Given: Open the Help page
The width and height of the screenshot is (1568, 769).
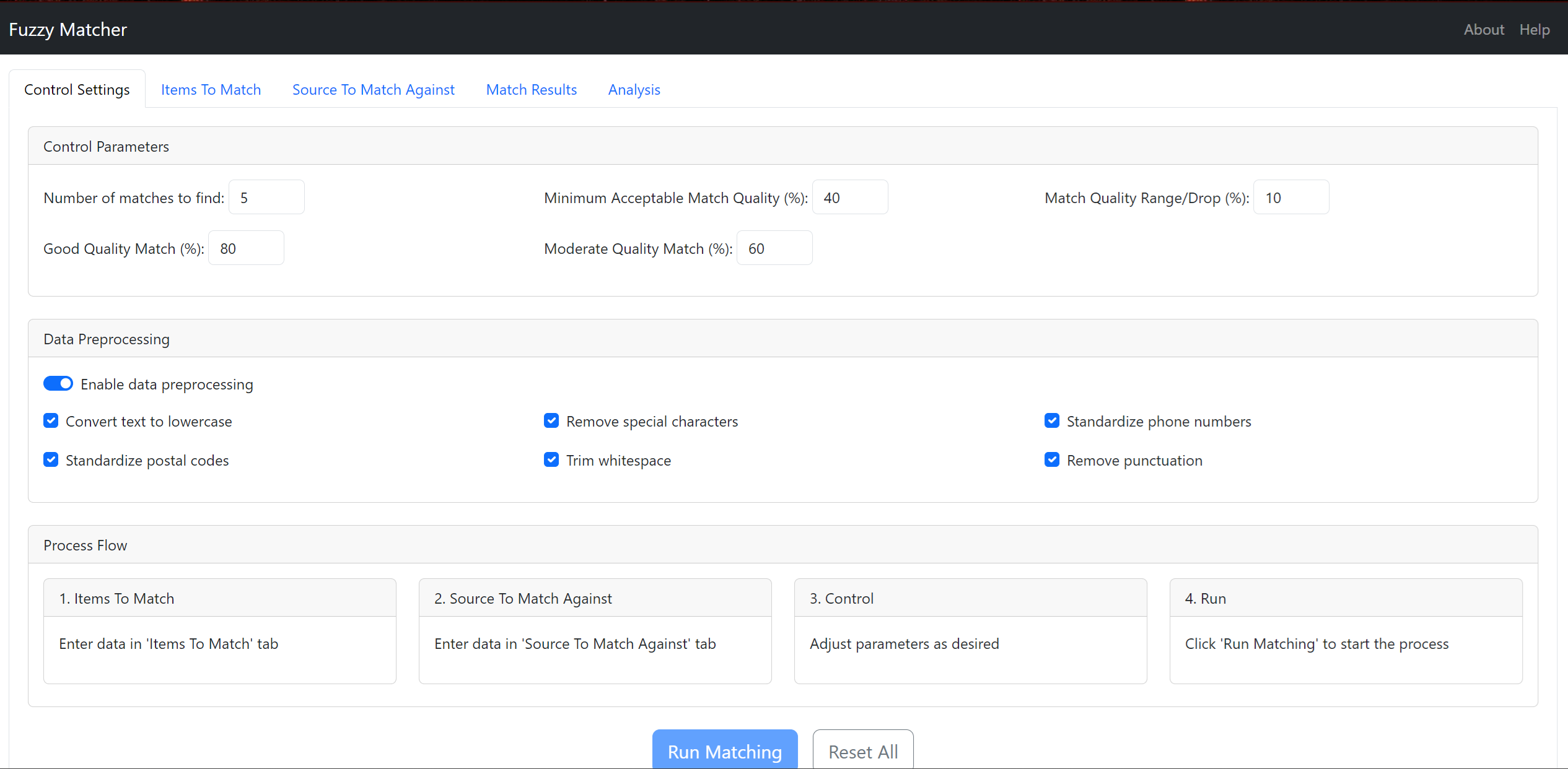Looking at the screenshot, I should click(1535, 29).
